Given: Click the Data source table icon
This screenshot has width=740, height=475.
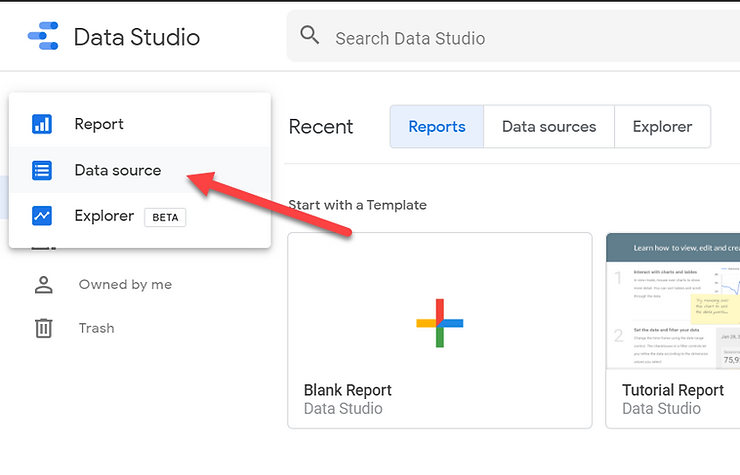Looking at the screenshot, I should [42, 170].
